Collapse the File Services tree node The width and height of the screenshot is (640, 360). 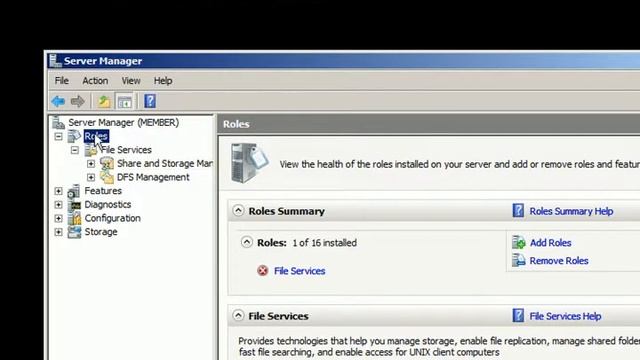tap(75, 150)
